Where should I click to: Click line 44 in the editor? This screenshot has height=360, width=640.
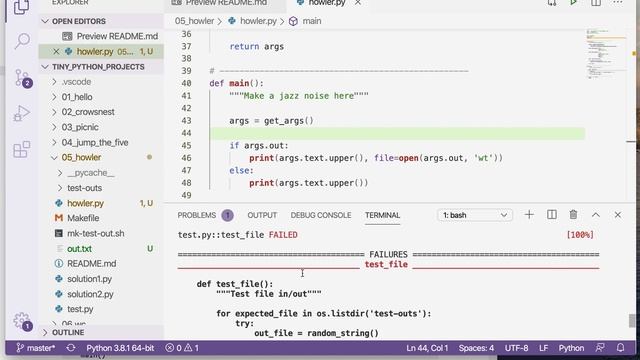(397, 133)
